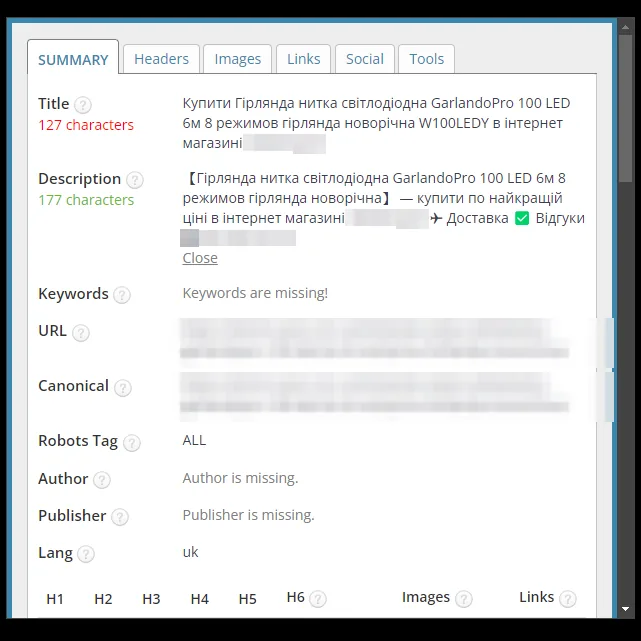Image resolution: width=641 pixels, height=641 pixels.
Task: Click the help icon next to Publisher
Action: 120,517
